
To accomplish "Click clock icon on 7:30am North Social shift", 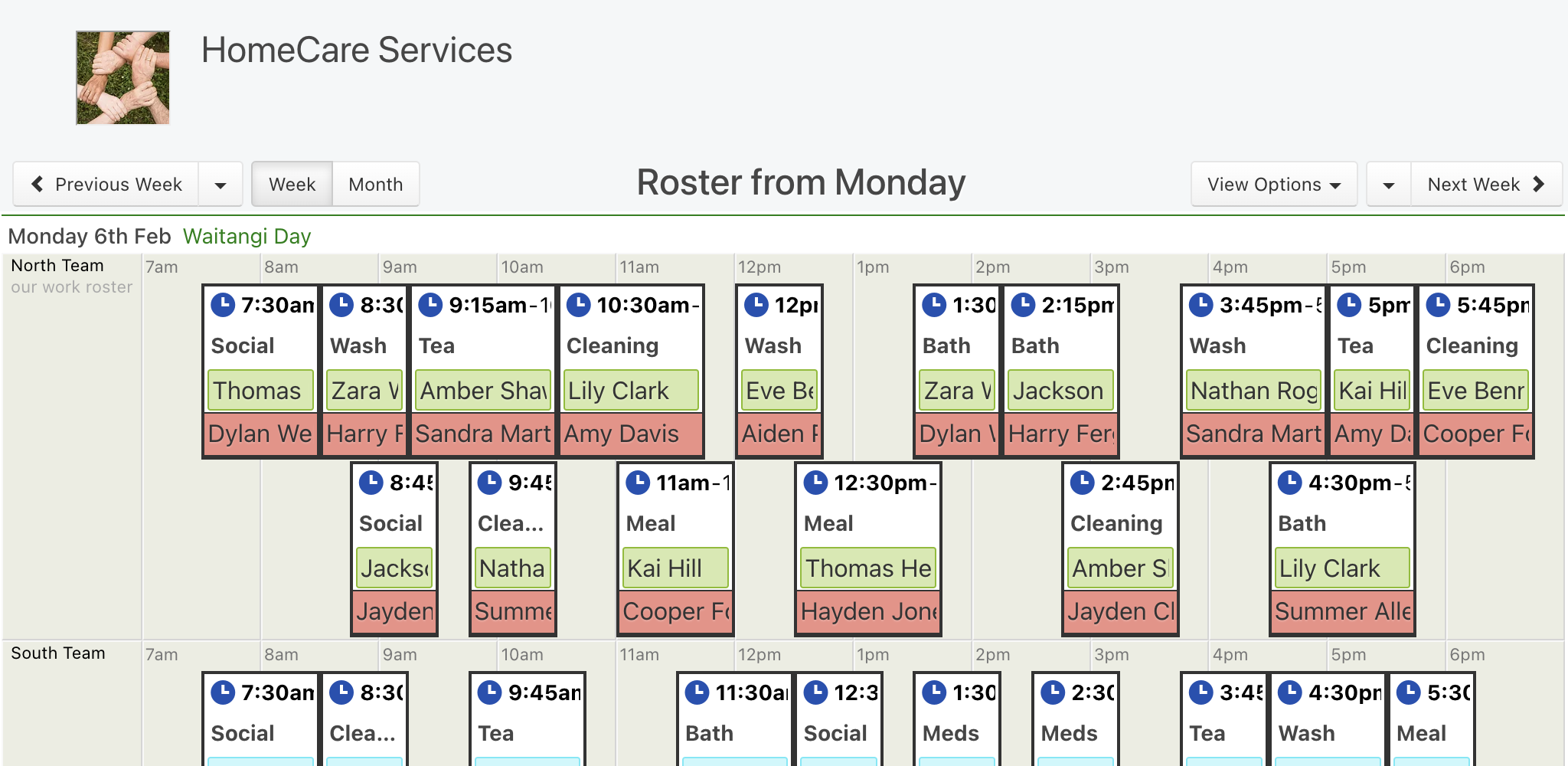I will click(x=223, y=304).
